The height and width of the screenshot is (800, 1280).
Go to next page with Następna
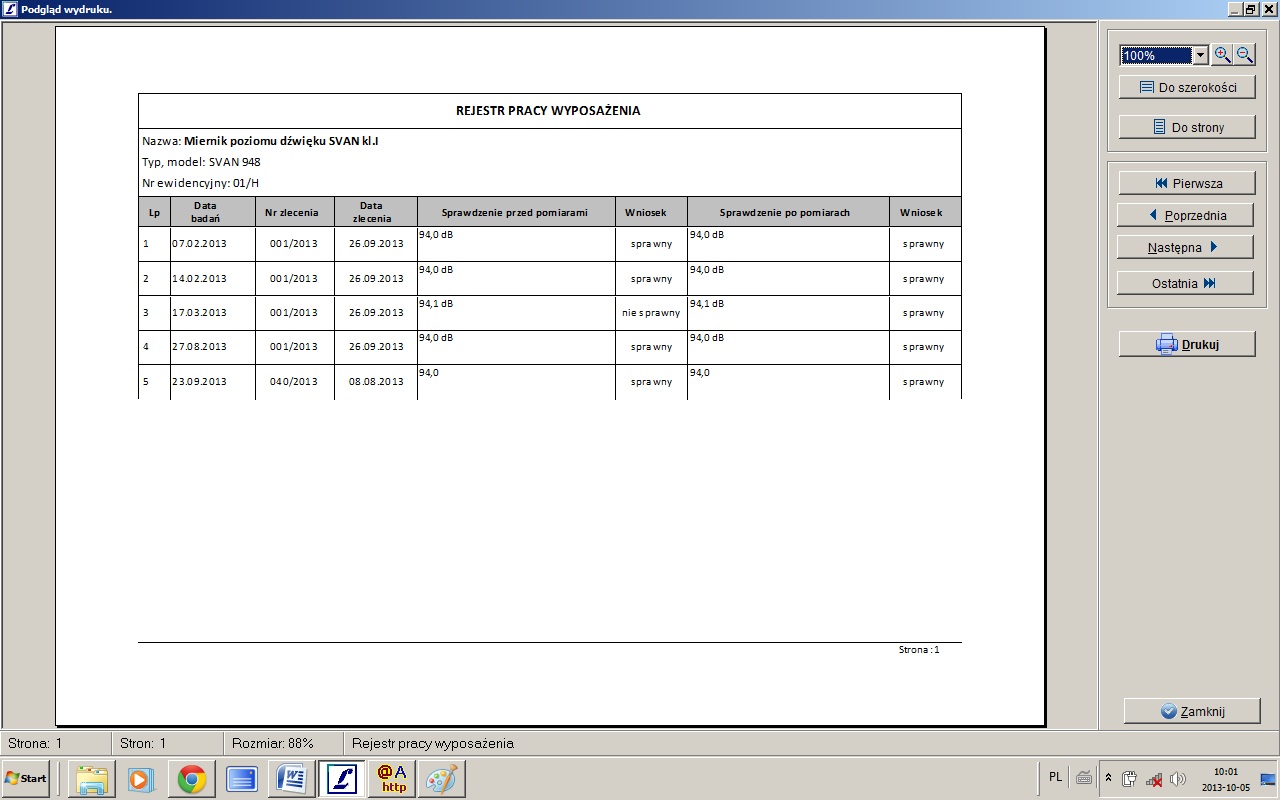[1185, 247]
